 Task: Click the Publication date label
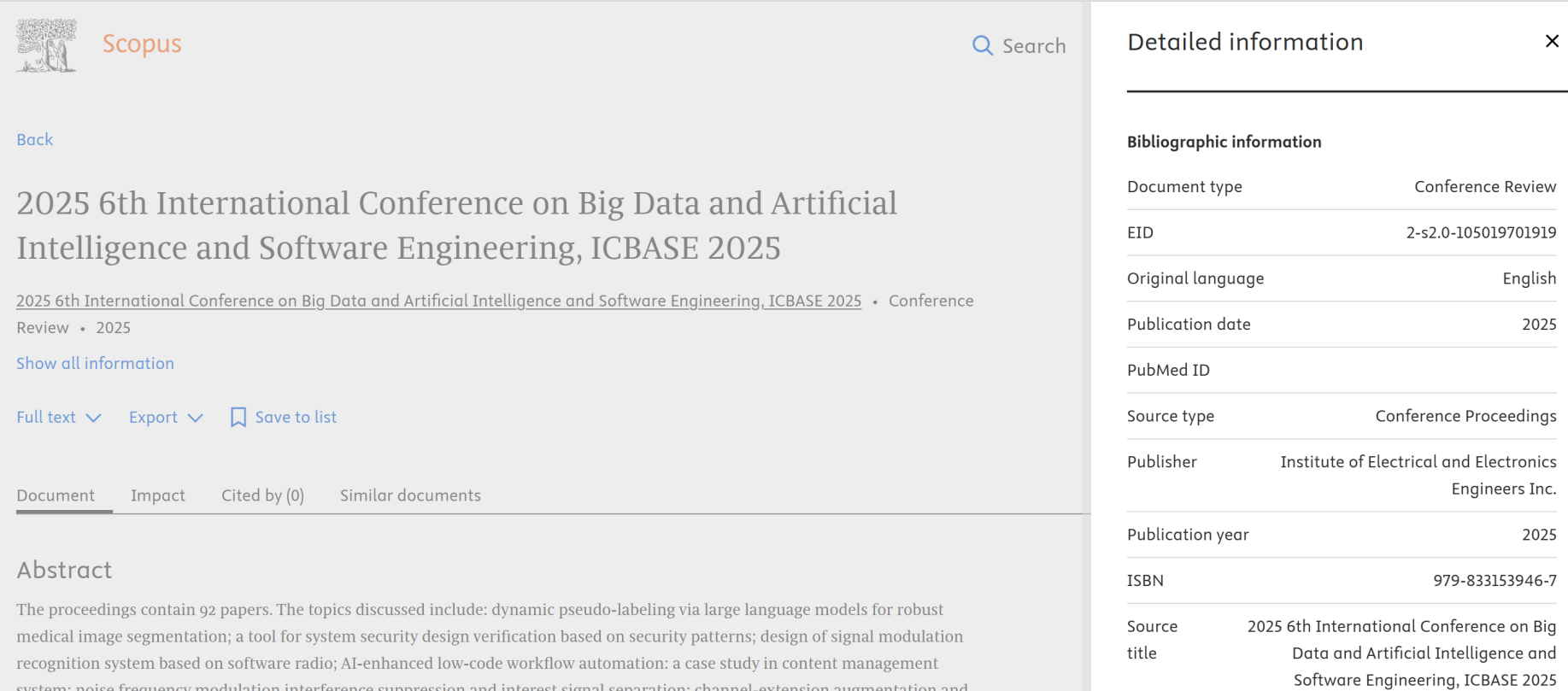point(1189,325)
